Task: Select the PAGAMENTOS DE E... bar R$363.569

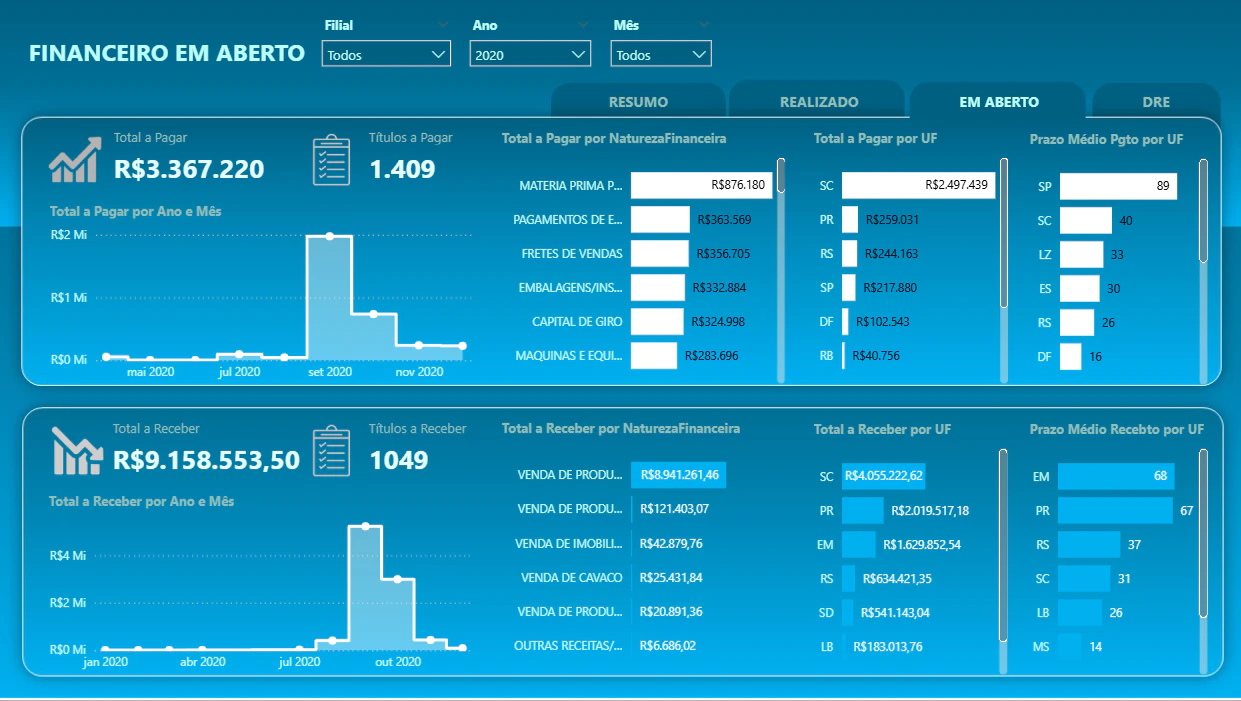Action: (x=660, y=219)
